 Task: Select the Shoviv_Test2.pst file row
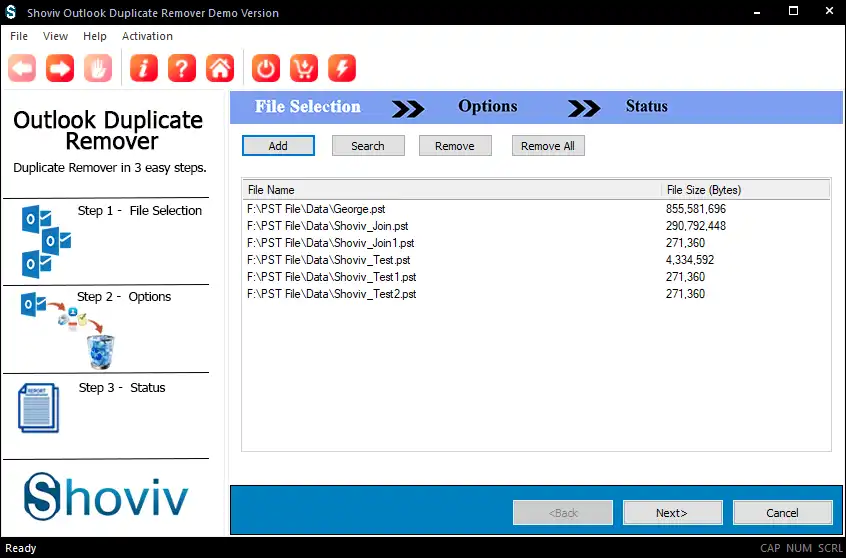coord(536,294)
